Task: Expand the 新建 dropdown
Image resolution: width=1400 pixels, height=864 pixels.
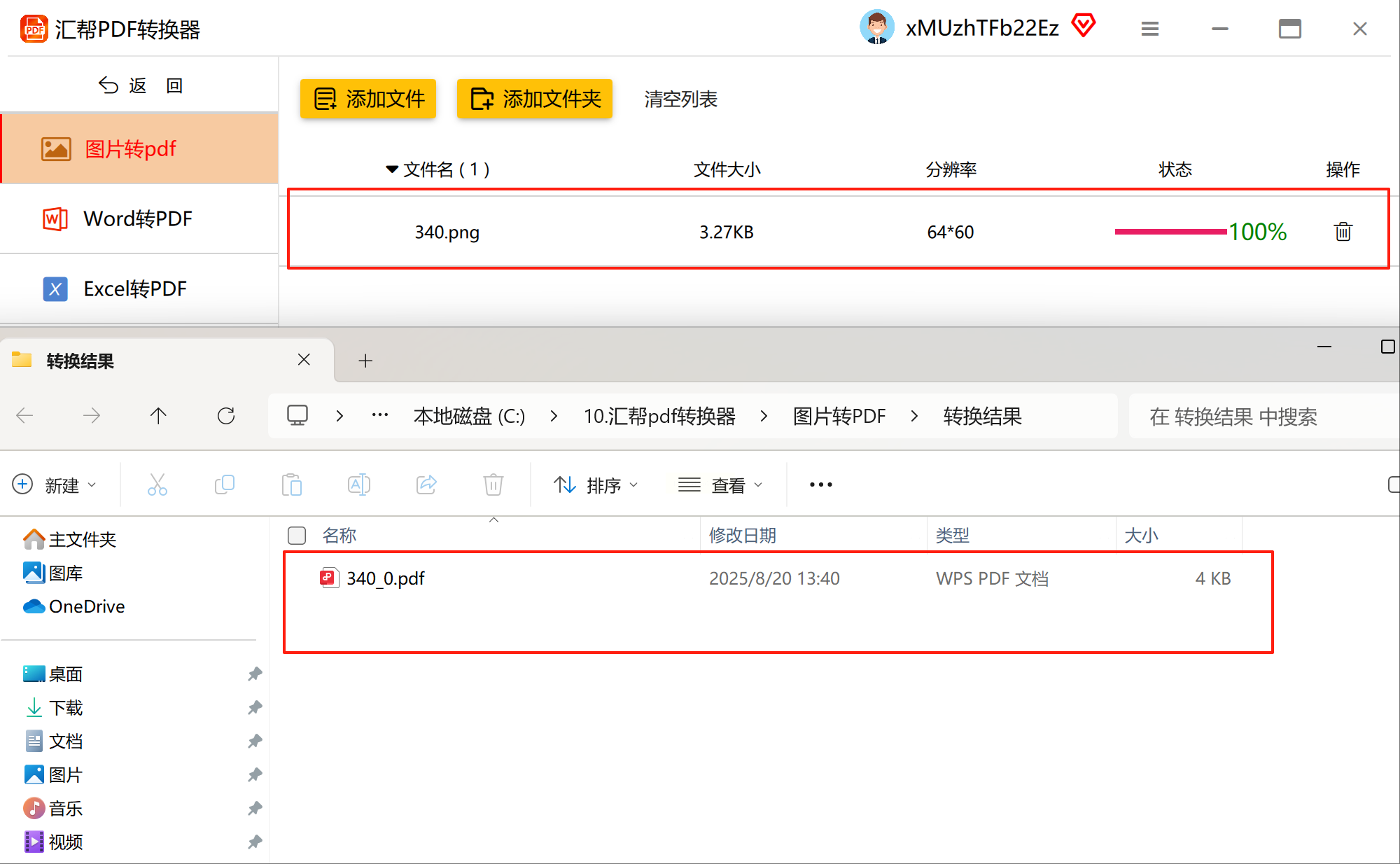Action: click(55, 485)
